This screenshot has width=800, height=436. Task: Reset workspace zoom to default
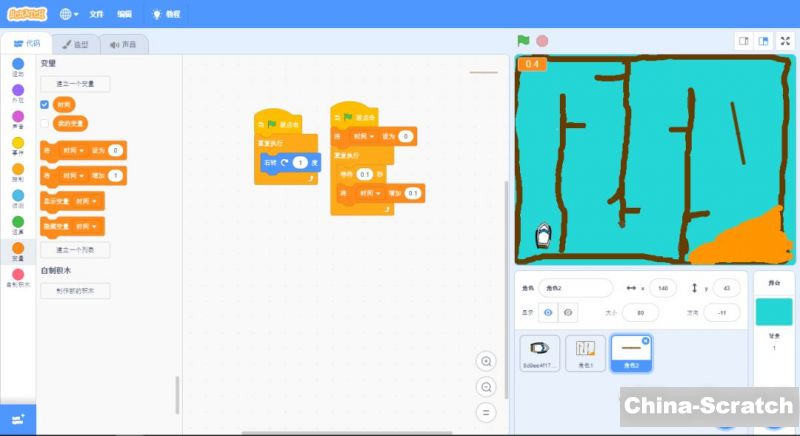tap(486, 411)
